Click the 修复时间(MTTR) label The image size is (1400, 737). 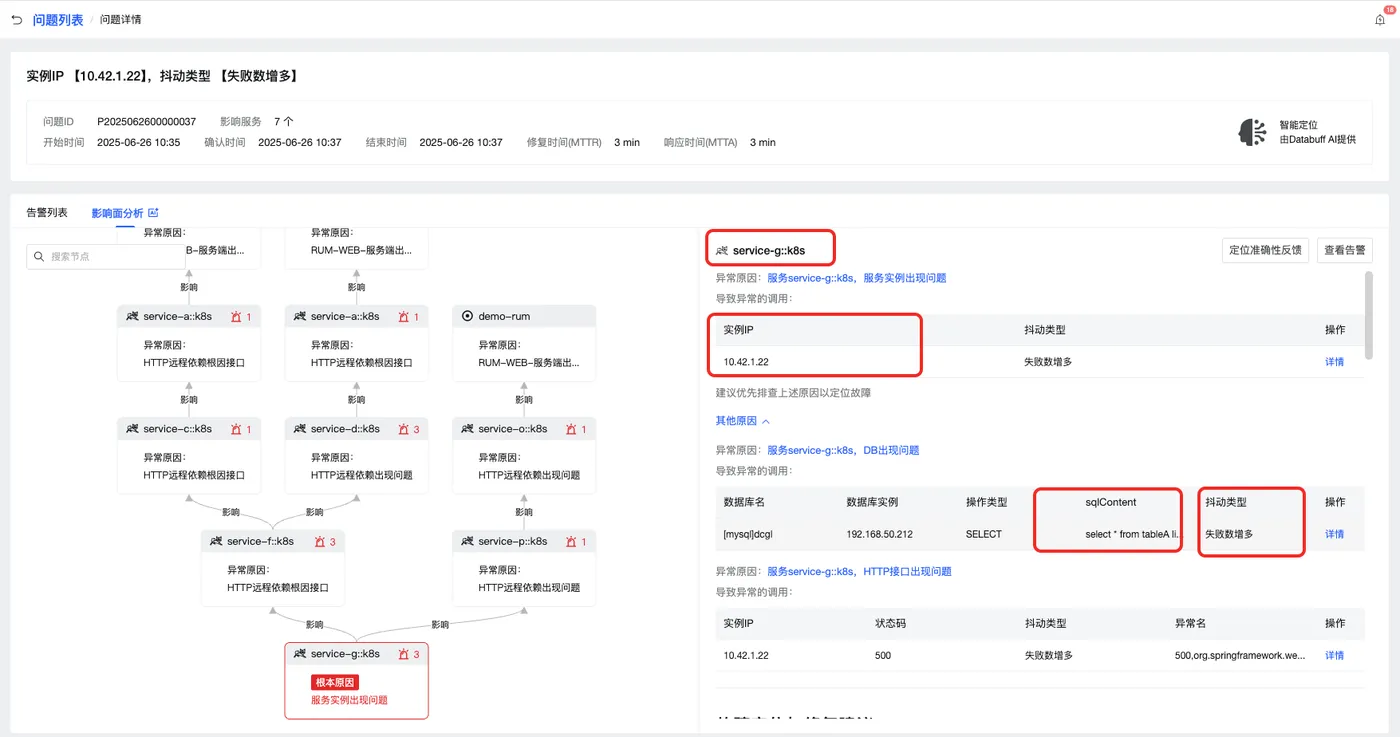tap(564, 142)
